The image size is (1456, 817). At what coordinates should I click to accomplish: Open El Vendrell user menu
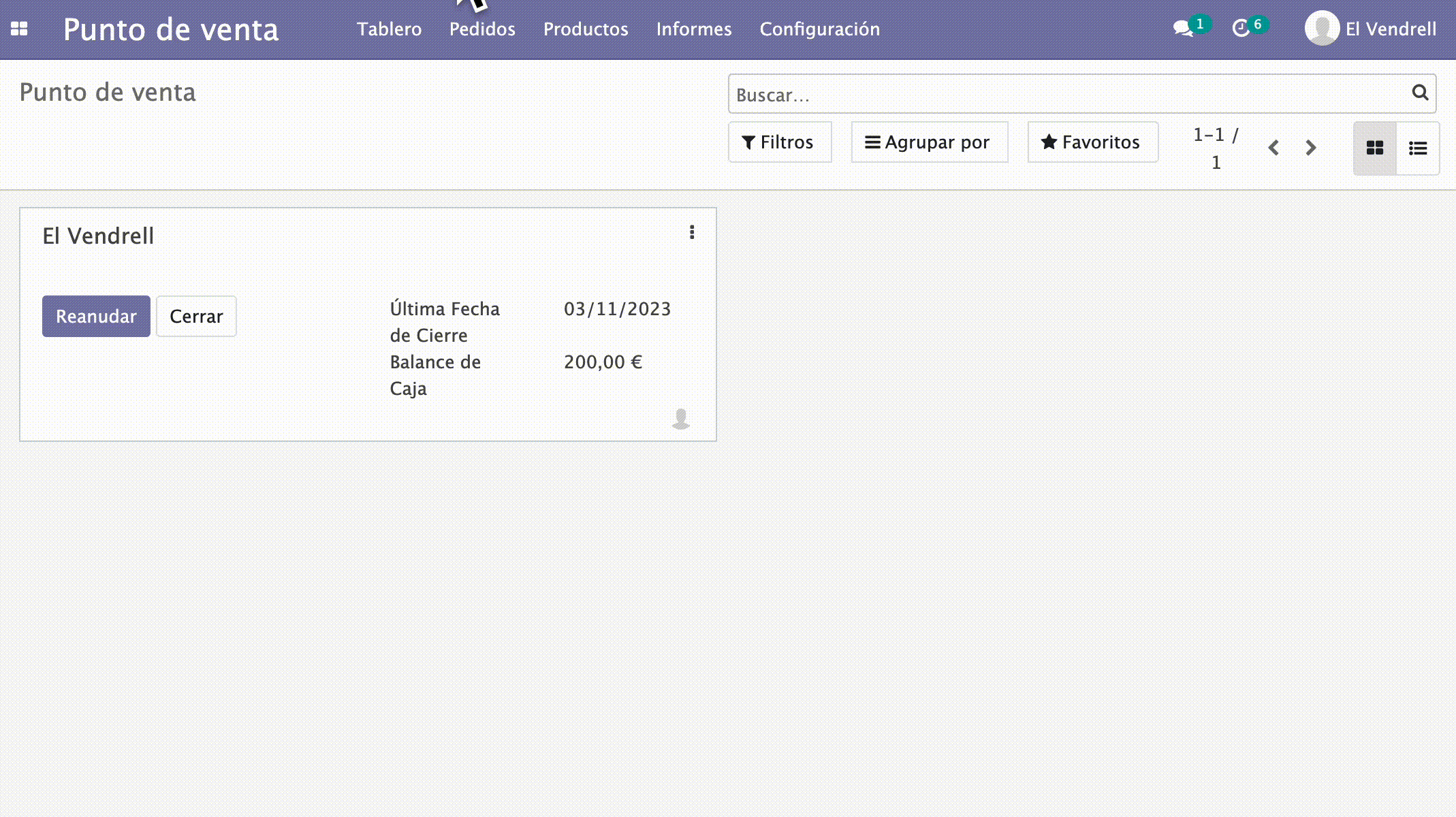click(1370, 29)
